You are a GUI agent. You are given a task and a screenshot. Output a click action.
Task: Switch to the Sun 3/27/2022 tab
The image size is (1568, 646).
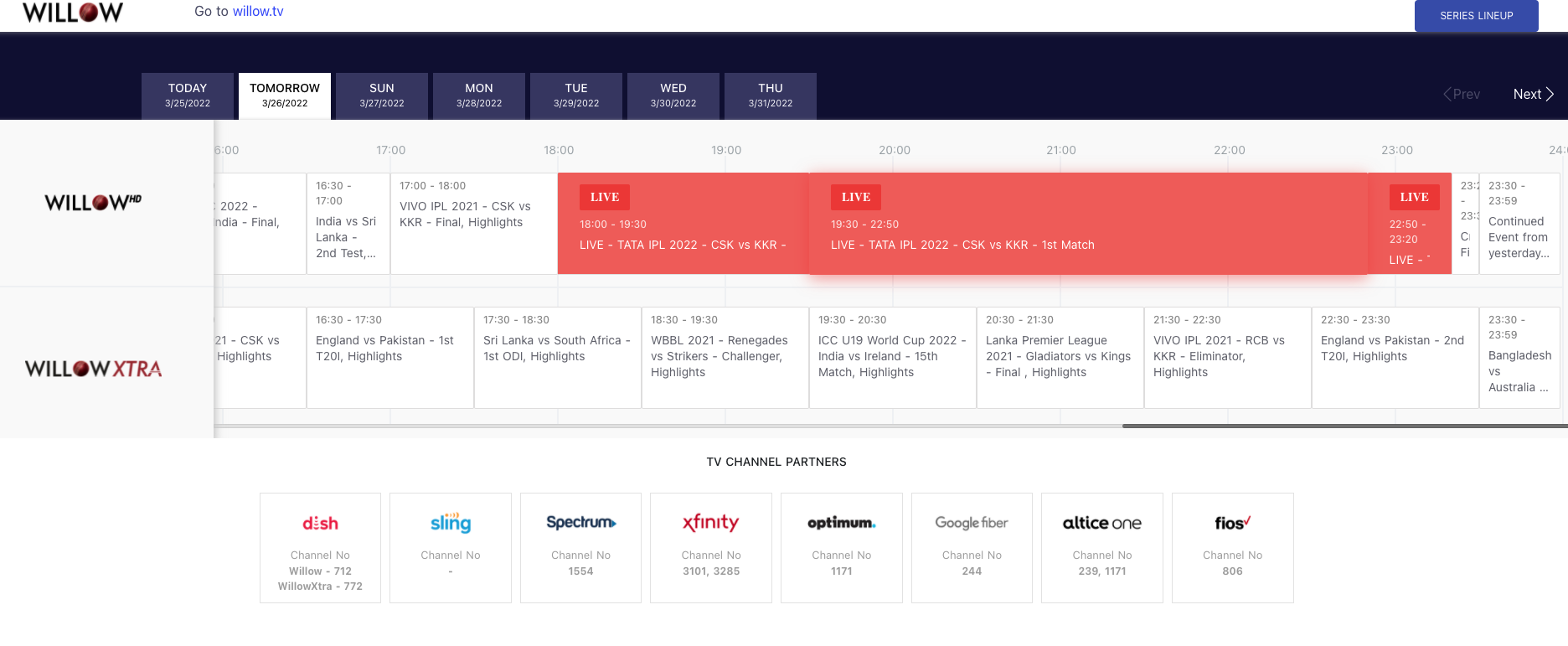tap(382, 96)
